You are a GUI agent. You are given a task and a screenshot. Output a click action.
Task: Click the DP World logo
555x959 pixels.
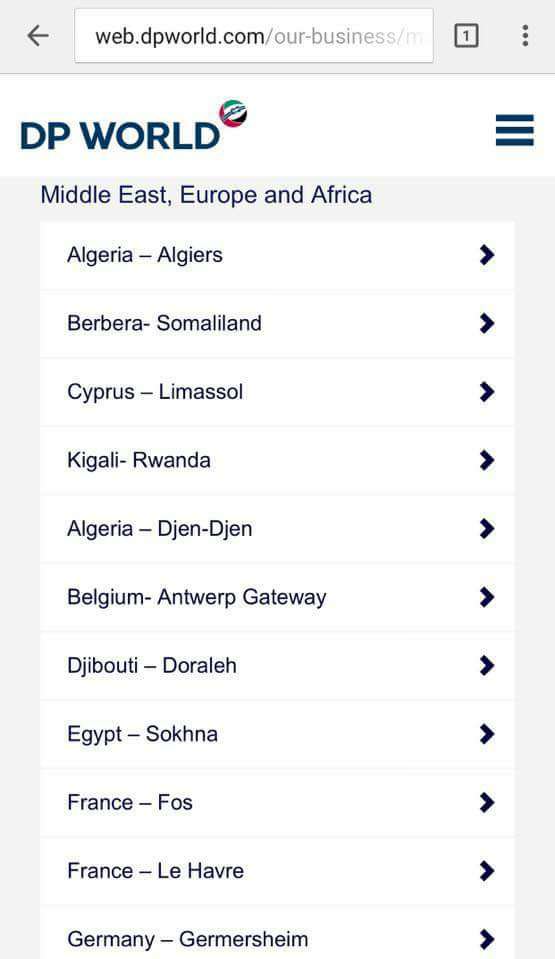click(133, 126)
